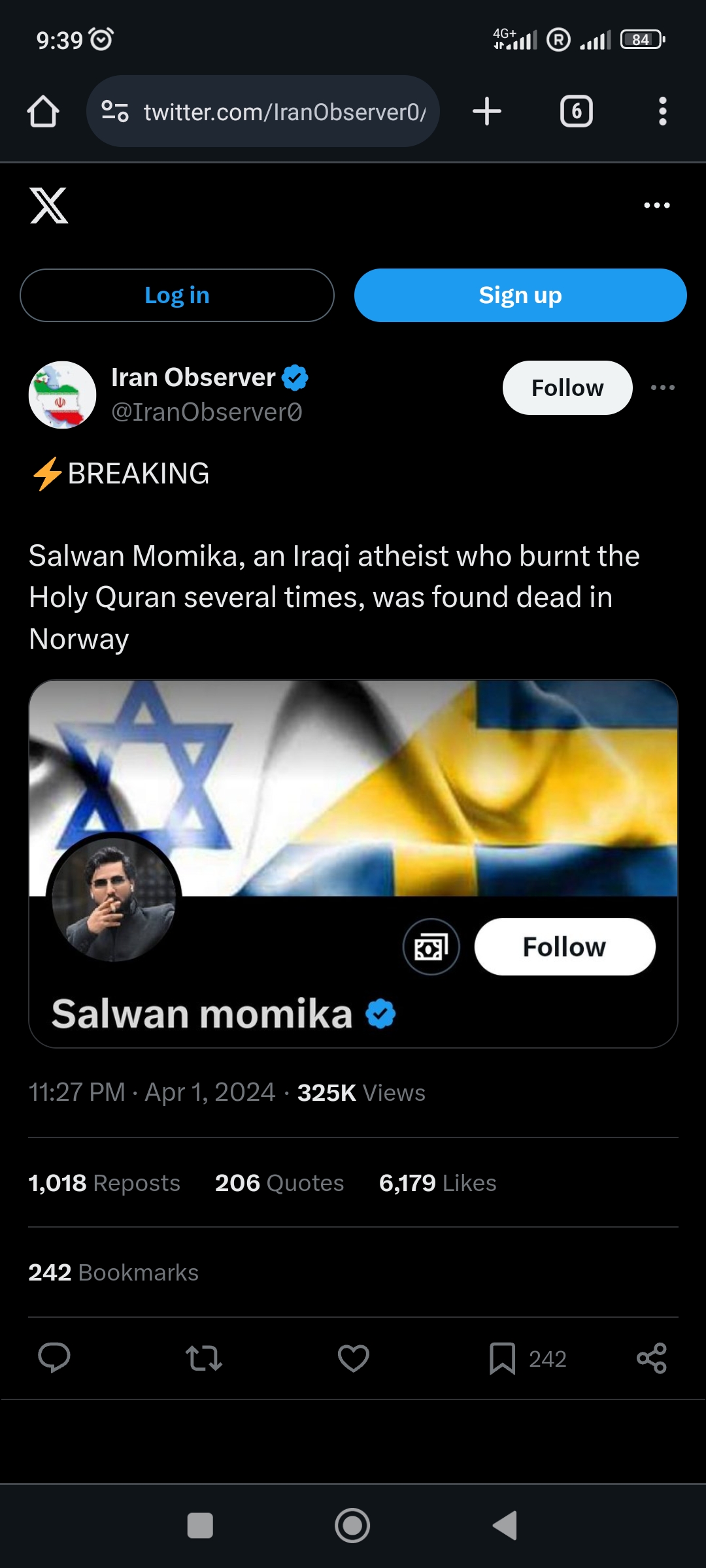Reply to the post
706x1568 pixels.
(54, 1358)
